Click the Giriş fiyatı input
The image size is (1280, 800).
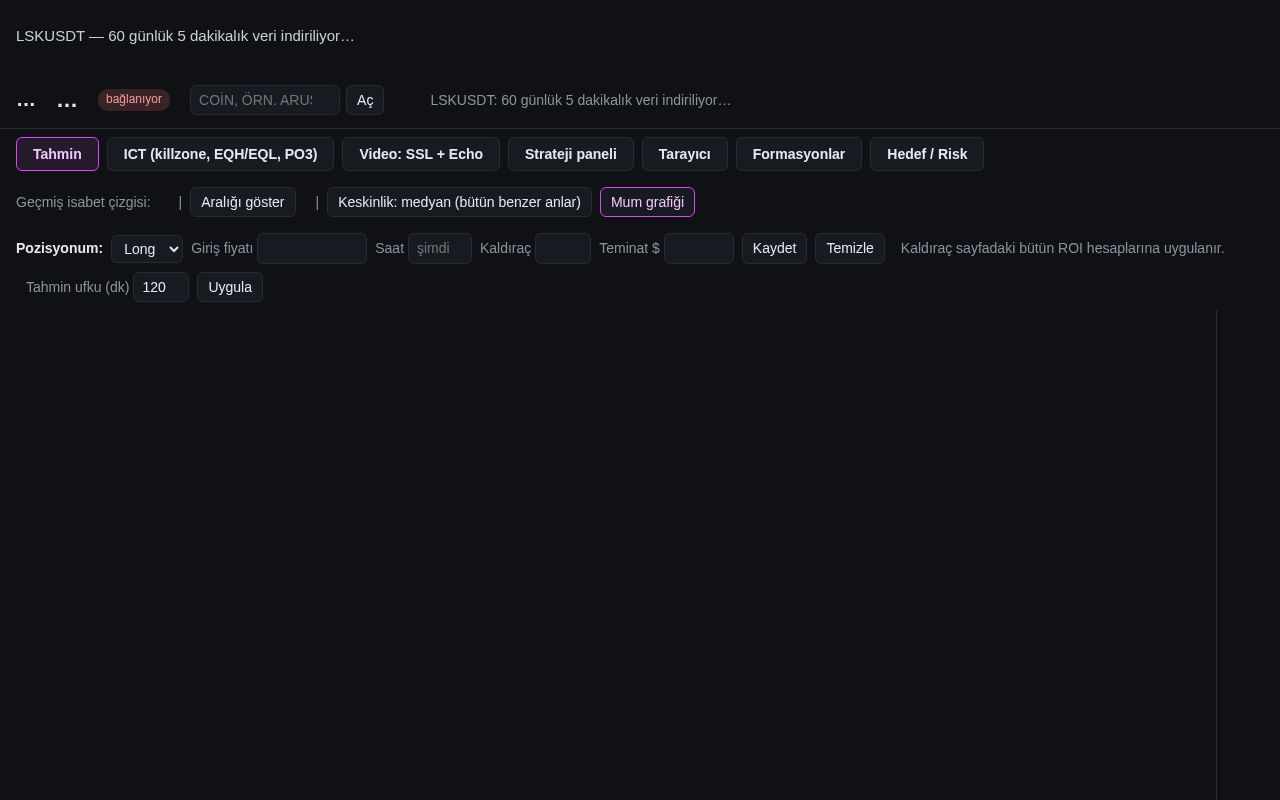coord(312,248)
